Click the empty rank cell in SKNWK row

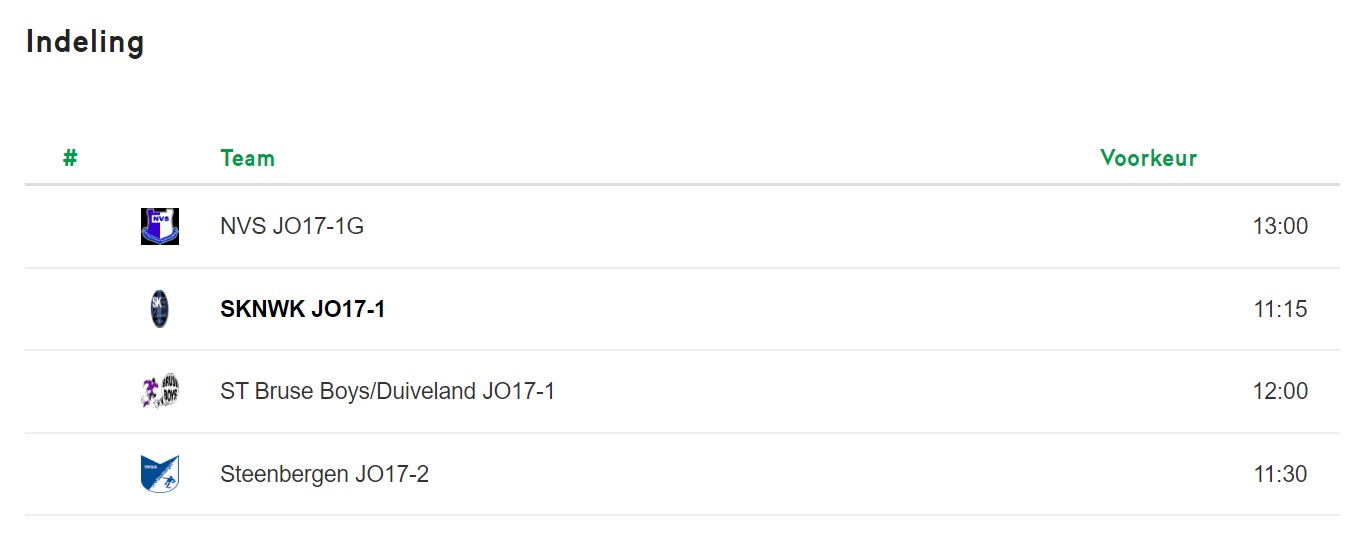[70, 309]
